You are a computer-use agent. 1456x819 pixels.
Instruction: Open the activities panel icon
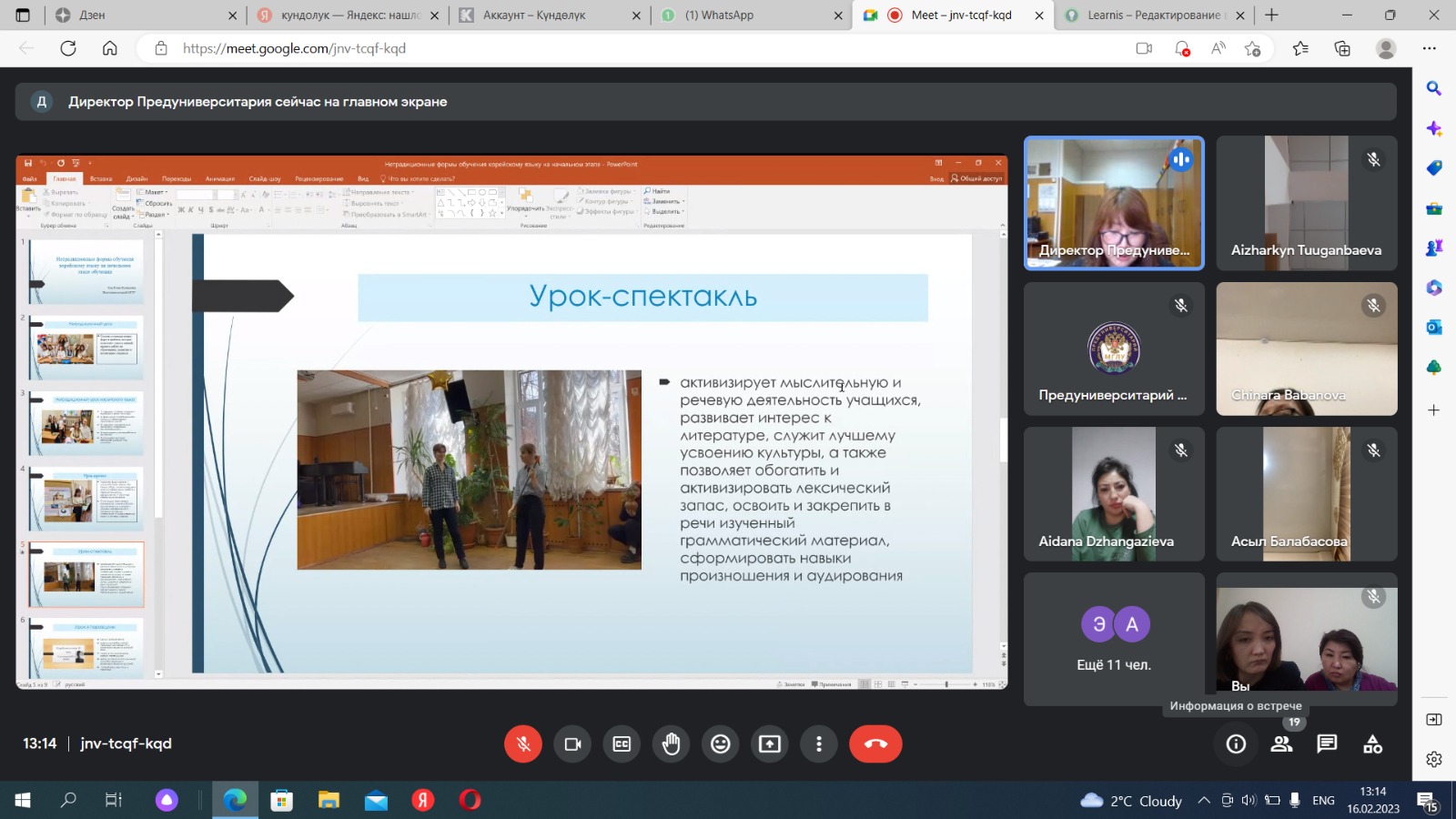pos(1372,743)
